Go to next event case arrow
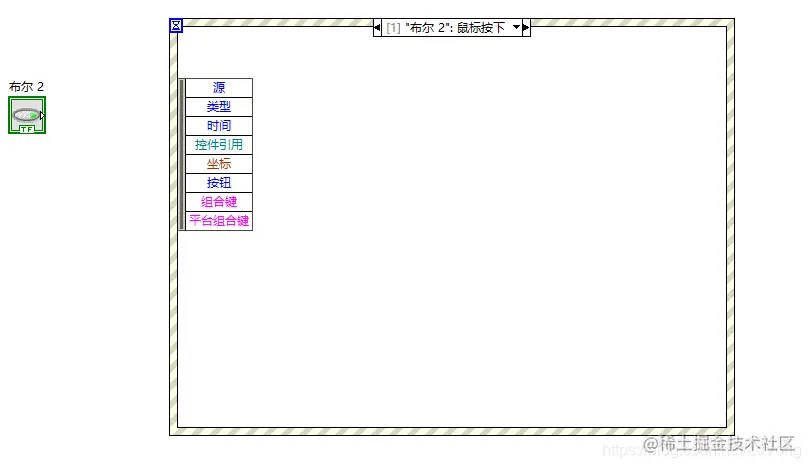The width and height of the screenshot is (810, 468). (526, 27)
